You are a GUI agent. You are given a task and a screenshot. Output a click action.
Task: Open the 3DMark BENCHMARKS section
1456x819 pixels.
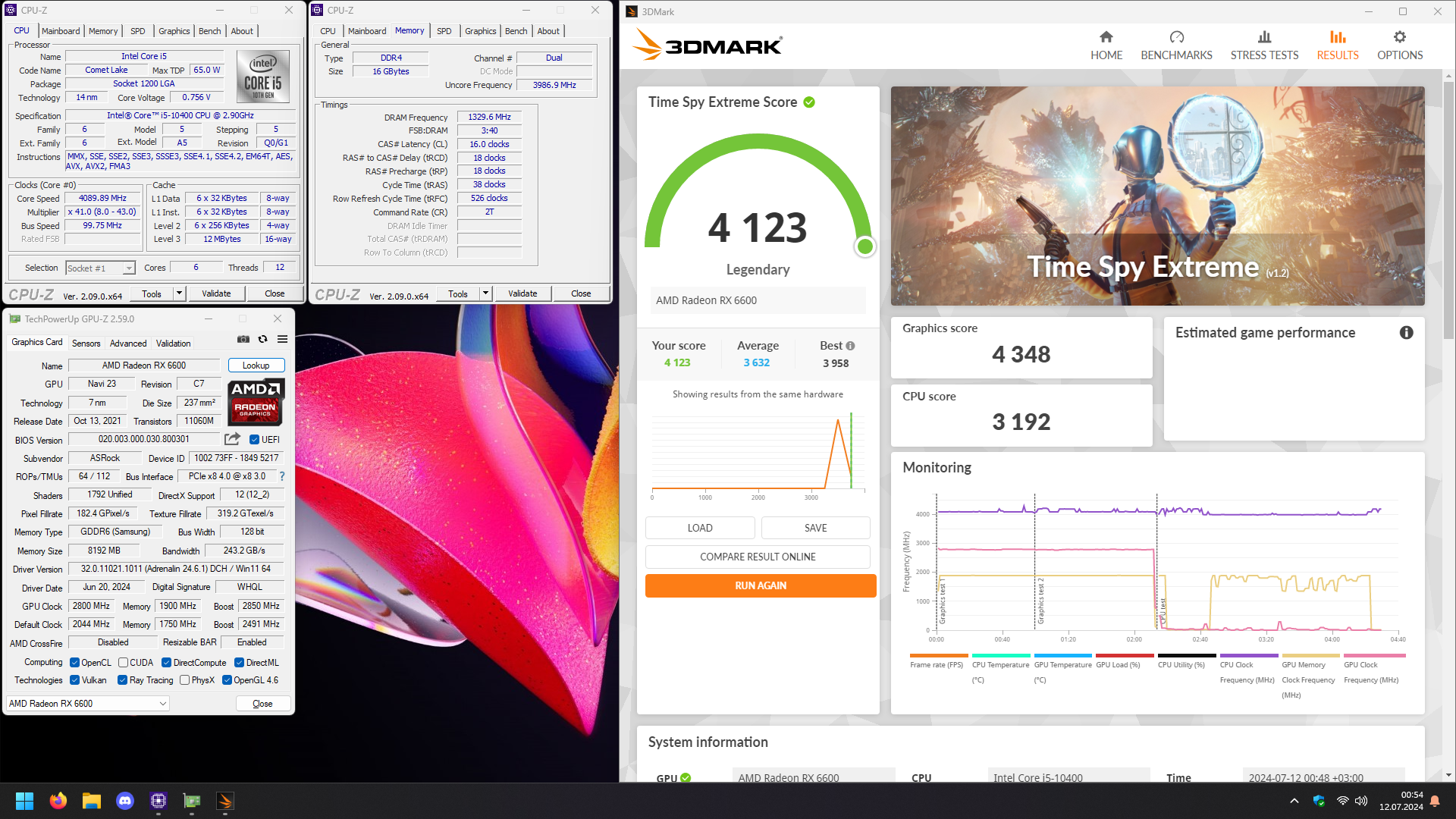tap(1176, 45)
